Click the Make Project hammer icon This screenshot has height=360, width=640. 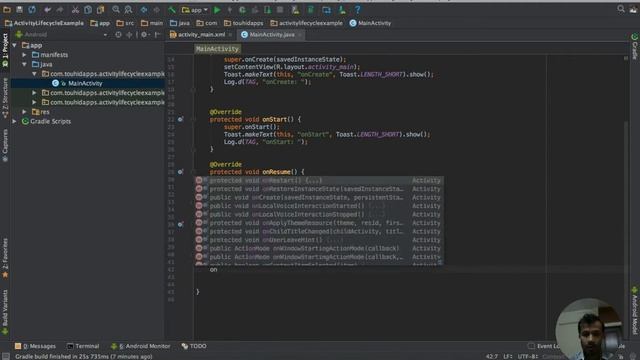pyautogui.click(x=172, y=9)
